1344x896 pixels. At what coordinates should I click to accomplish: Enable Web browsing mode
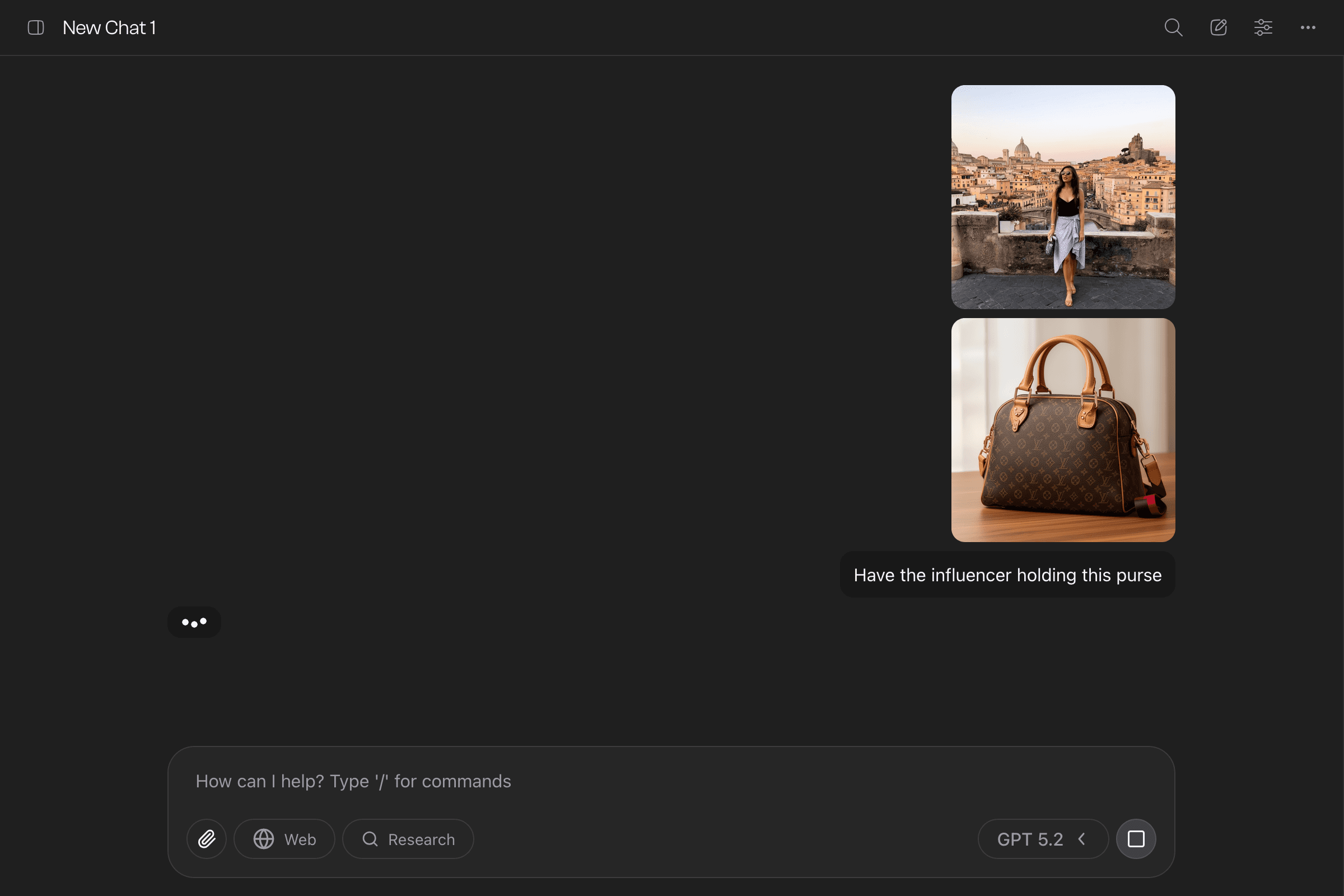pyautogui.click(x=284, y=839)
